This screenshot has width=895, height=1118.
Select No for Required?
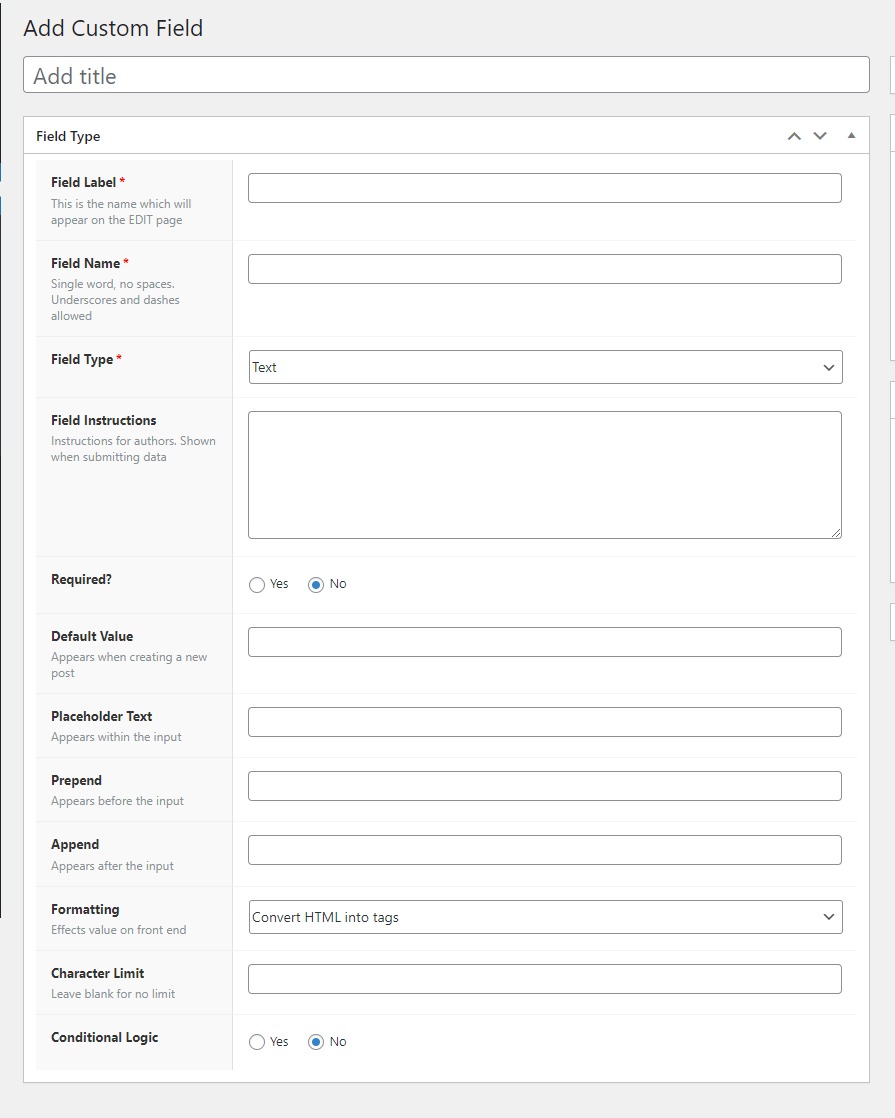(x=316, y=585)
